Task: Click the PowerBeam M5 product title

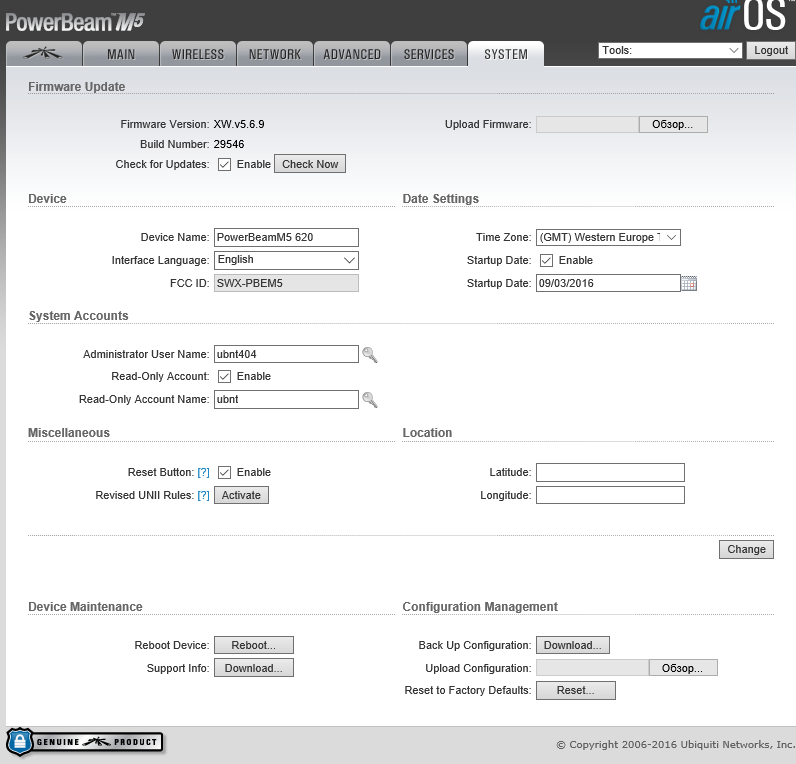Action: [75, 22]
